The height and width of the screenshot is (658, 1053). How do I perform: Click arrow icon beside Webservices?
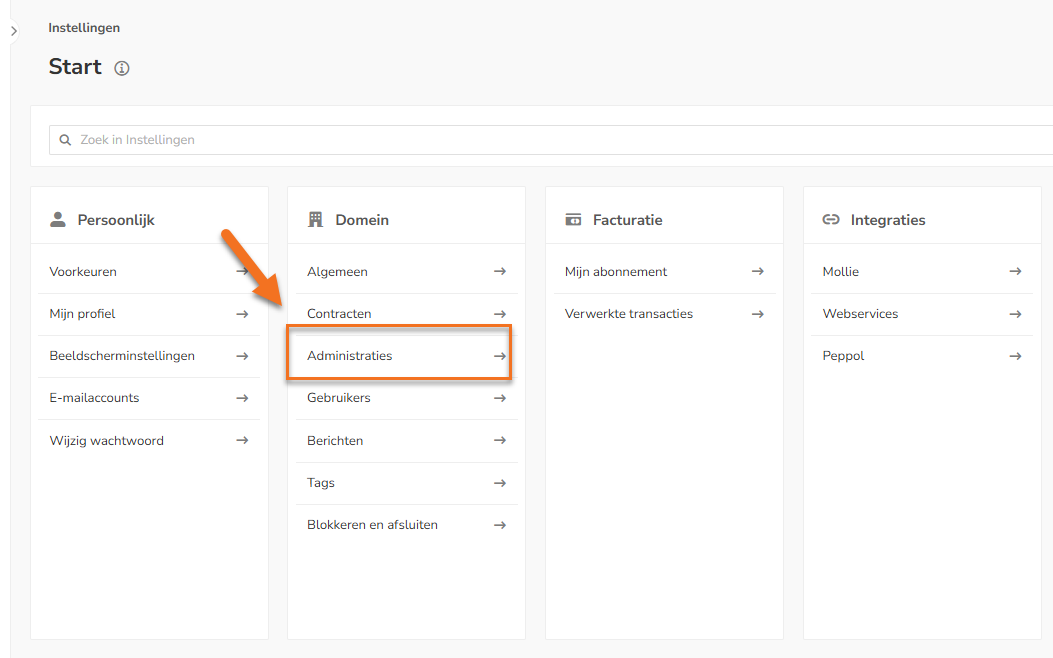click(1015, 314)
